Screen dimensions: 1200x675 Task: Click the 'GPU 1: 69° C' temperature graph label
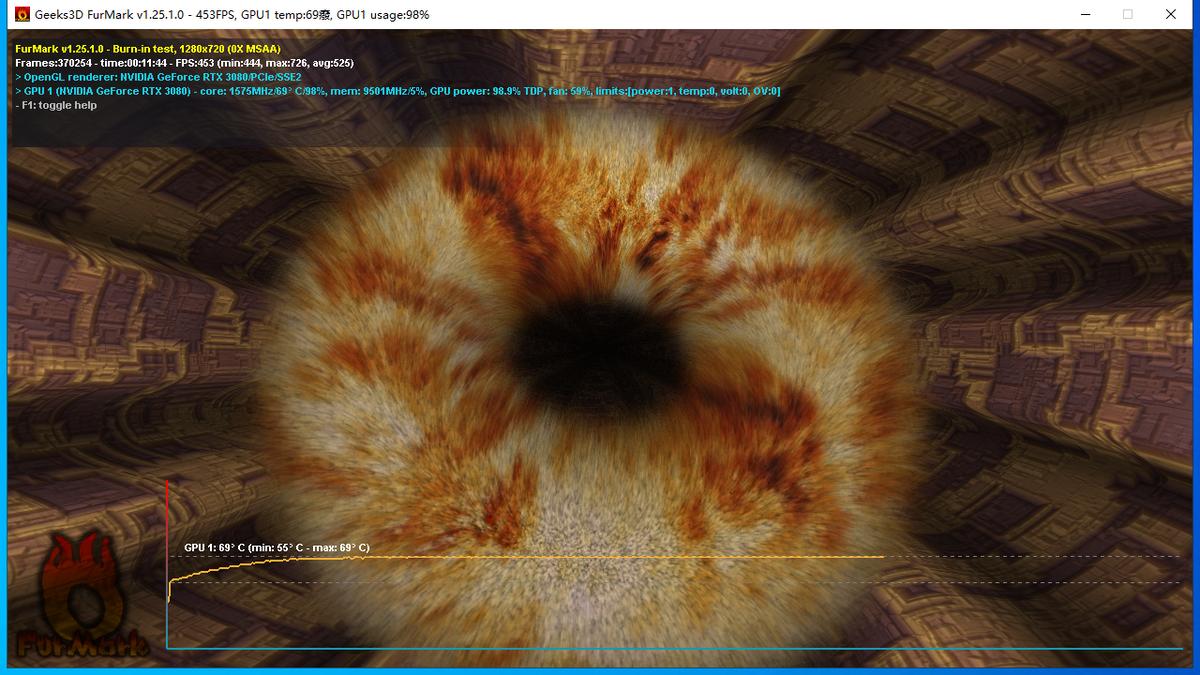click(x=276, y=547)
